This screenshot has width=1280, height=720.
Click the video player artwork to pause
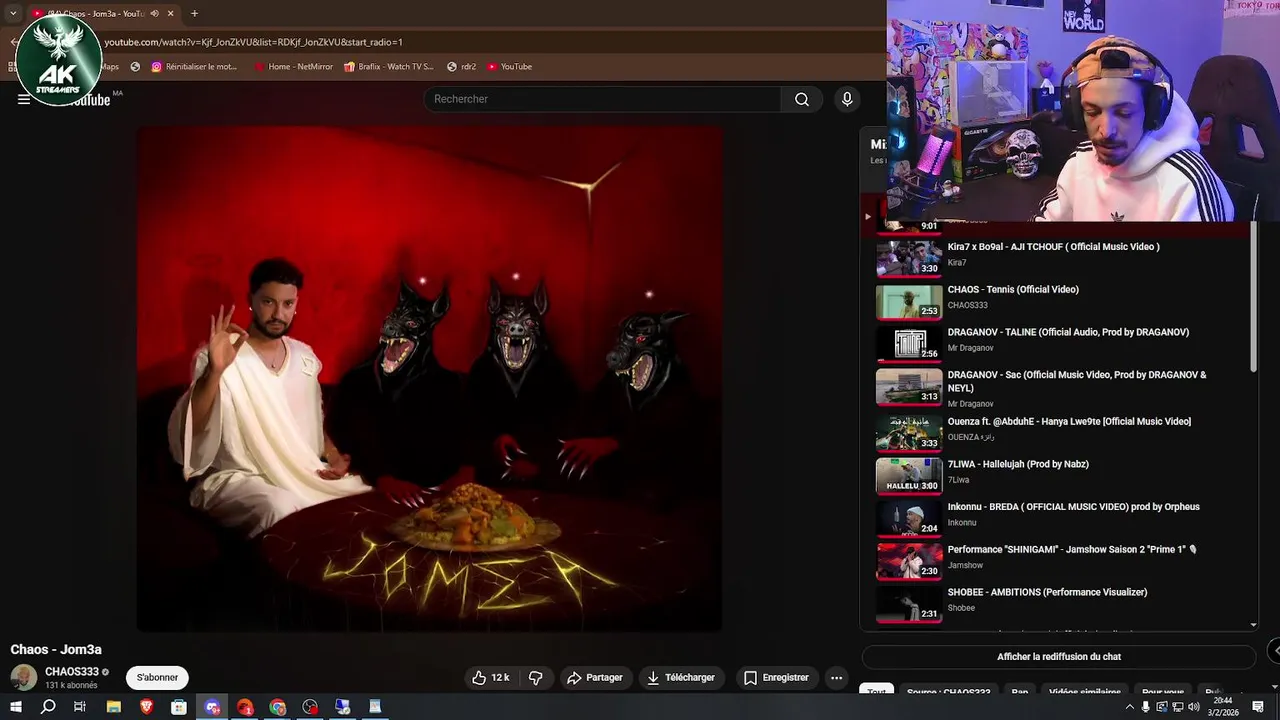[429, 379]
